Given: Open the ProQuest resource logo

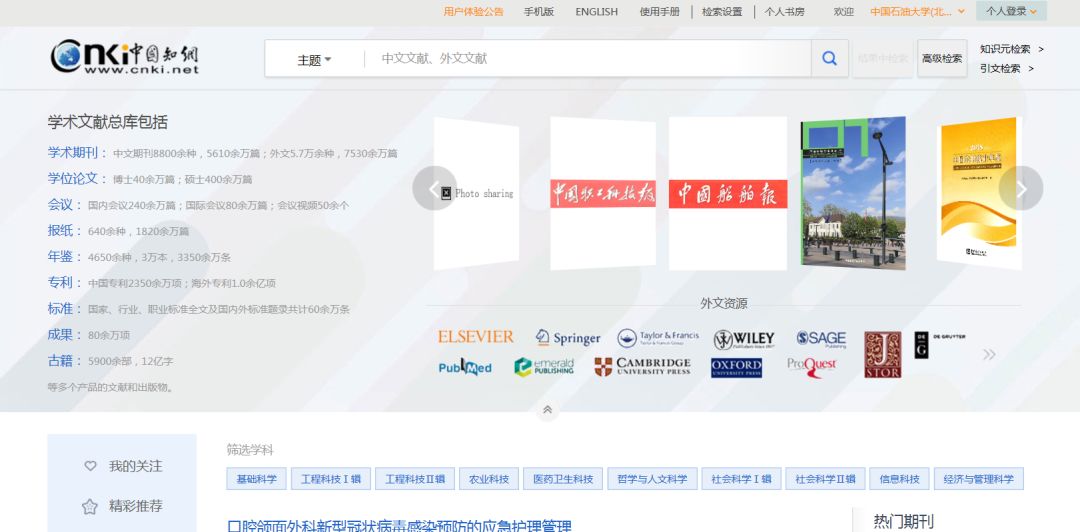Looking at the screenshot, I should pos(811,367).
